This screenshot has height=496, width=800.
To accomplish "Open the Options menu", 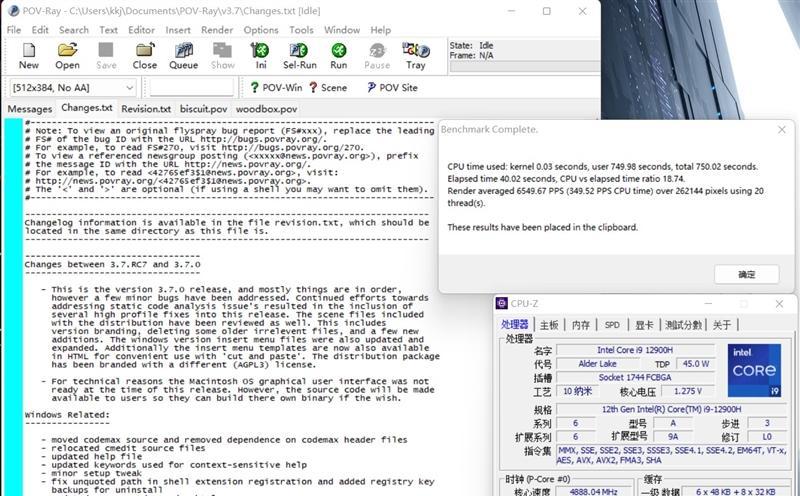I will [x=261, y=30].
